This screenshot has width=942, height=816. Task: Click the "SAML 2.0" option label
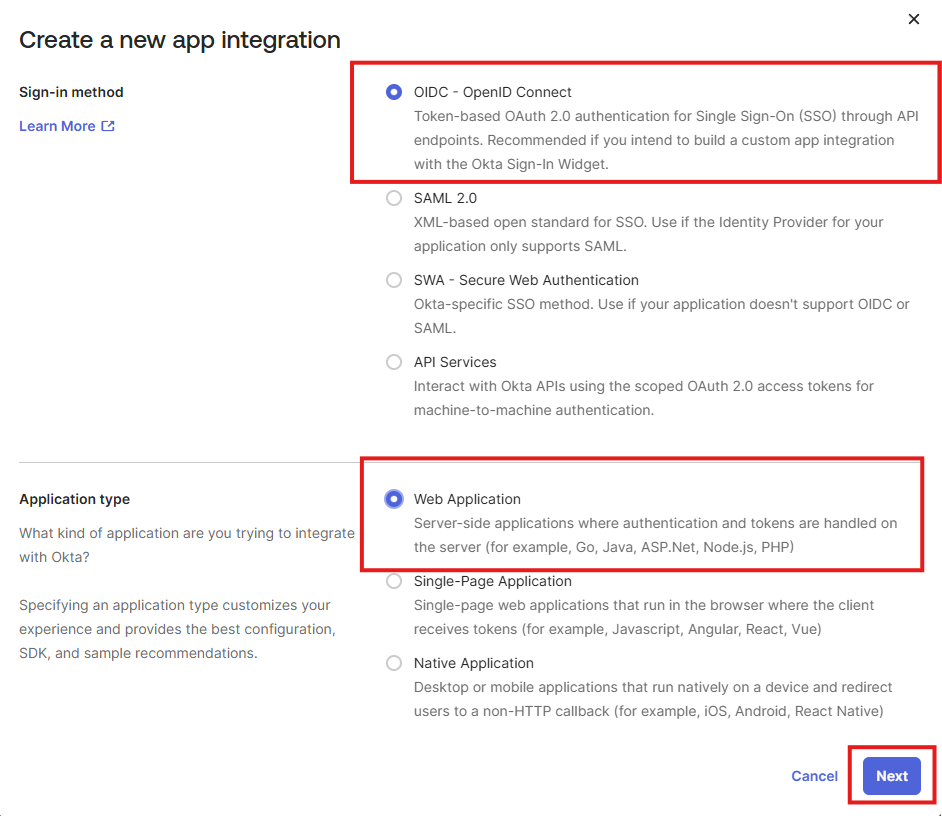click(445, 198)
